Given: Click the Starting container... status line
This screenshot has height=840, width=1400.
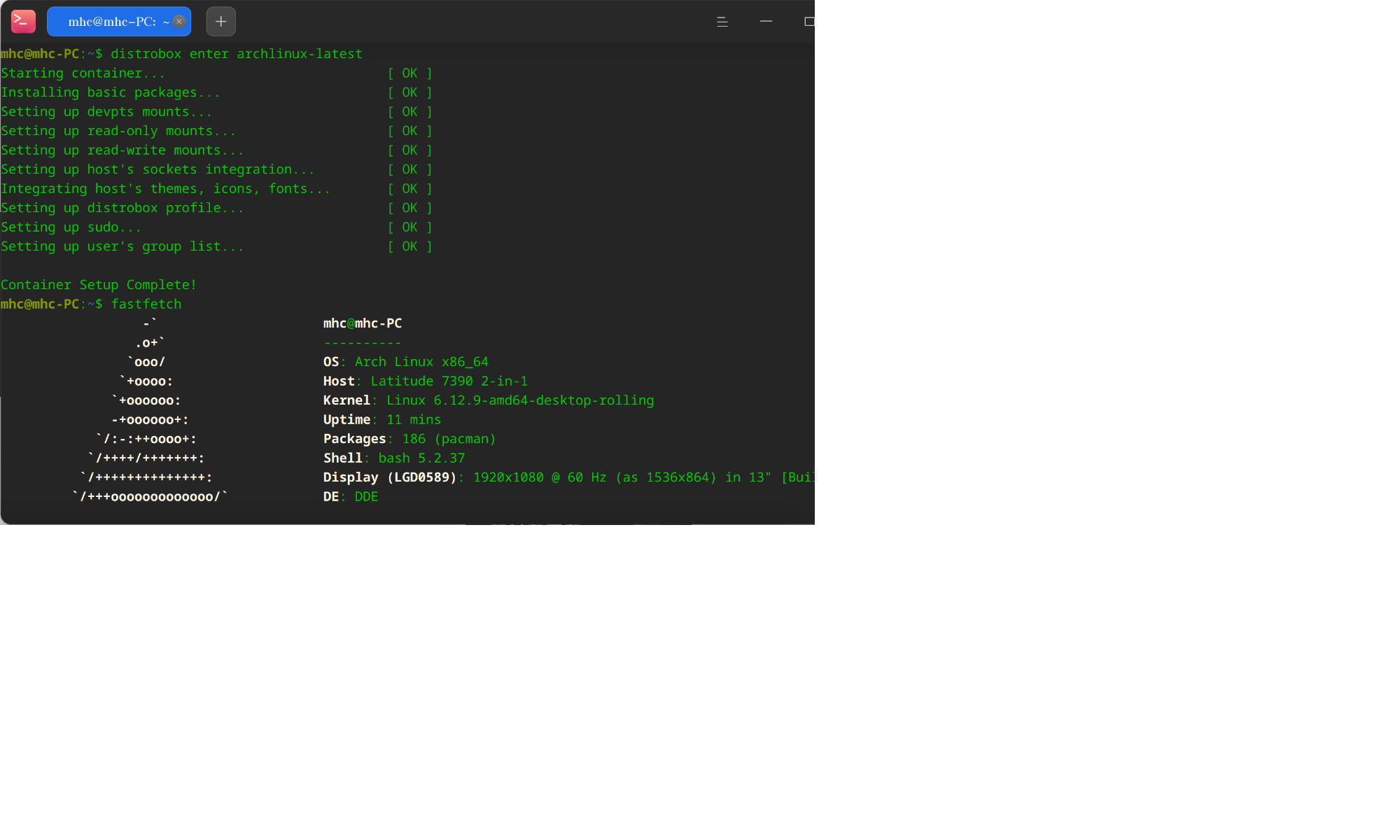Looking at the screenshot, I should point(83,73).
